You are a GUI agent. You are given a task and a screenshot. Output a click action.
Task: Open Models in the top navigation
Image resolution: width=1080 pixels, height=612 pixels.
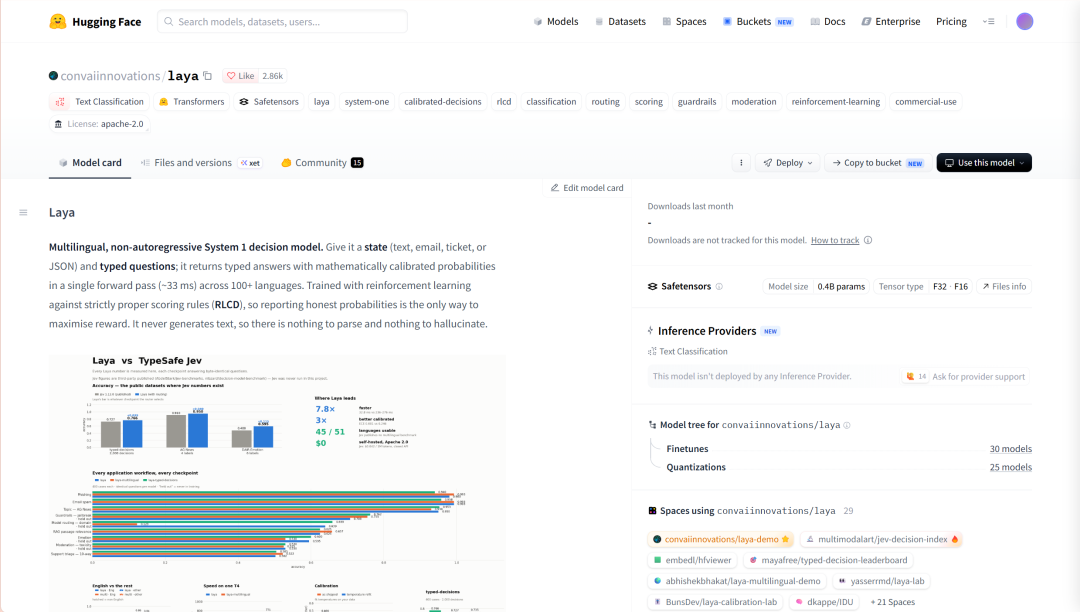(556, 21)
